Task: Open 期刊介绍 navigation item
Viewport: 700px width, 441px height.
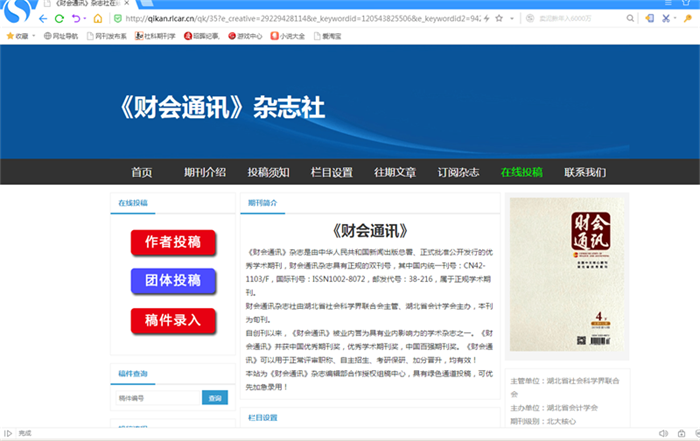Action: click(x=205, y=172)
